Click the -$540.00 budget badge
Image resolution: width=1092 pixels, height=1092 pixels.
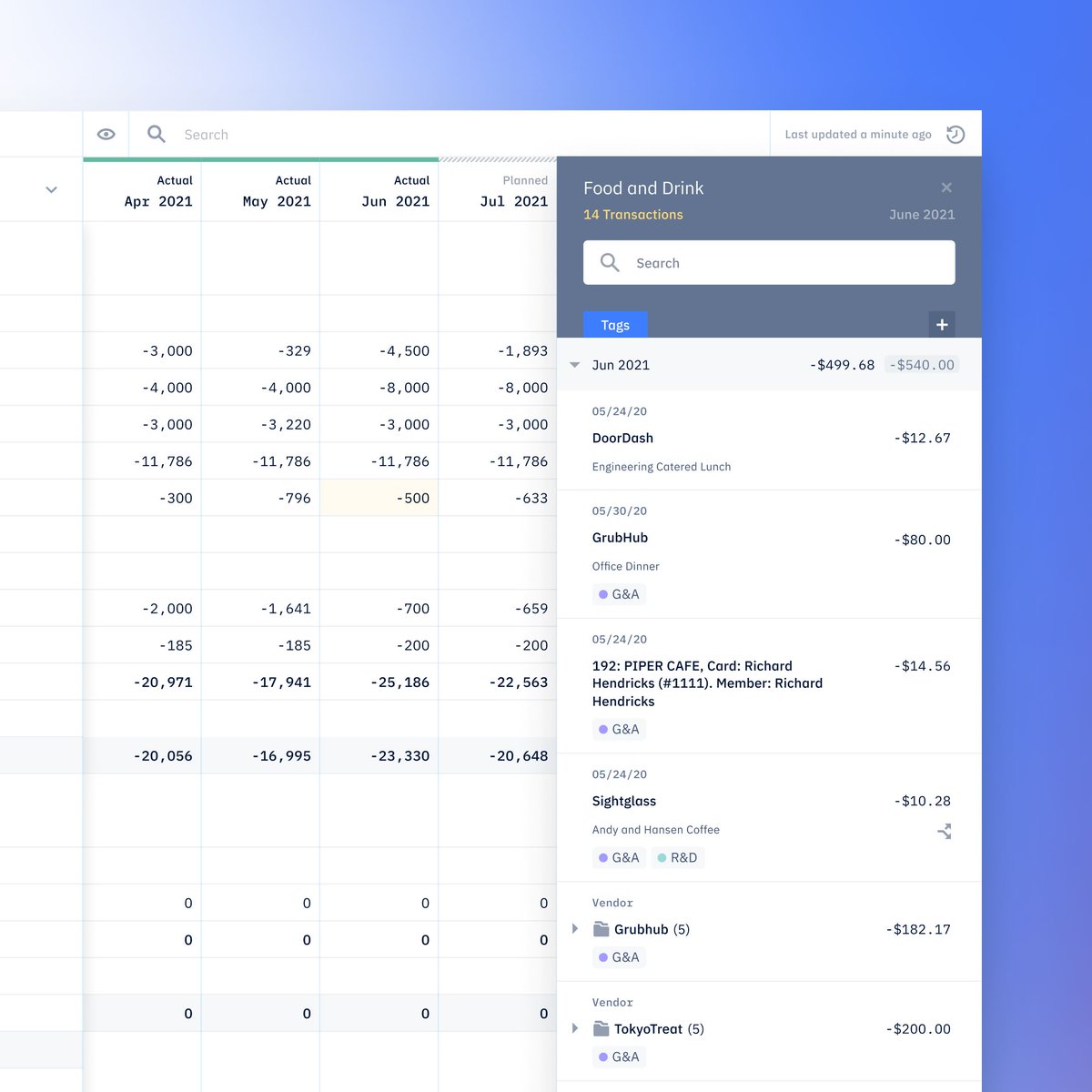(922, 365)
